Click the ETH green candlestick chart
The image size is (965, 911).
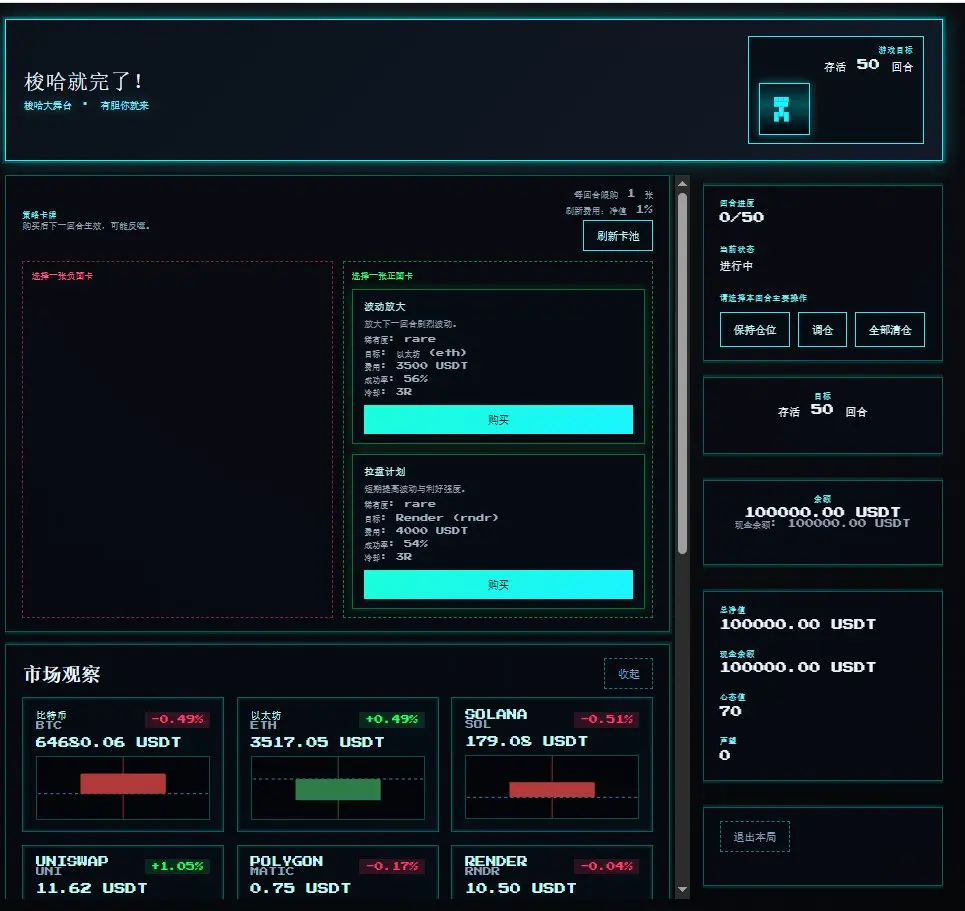point(338,788)
